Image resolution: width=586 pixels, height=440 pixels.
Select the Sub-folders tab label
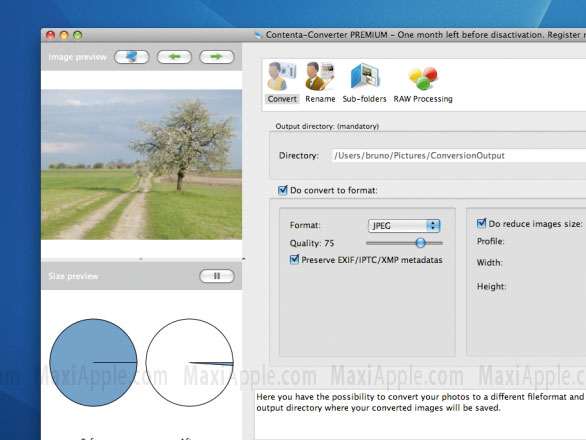click(364, 99)
